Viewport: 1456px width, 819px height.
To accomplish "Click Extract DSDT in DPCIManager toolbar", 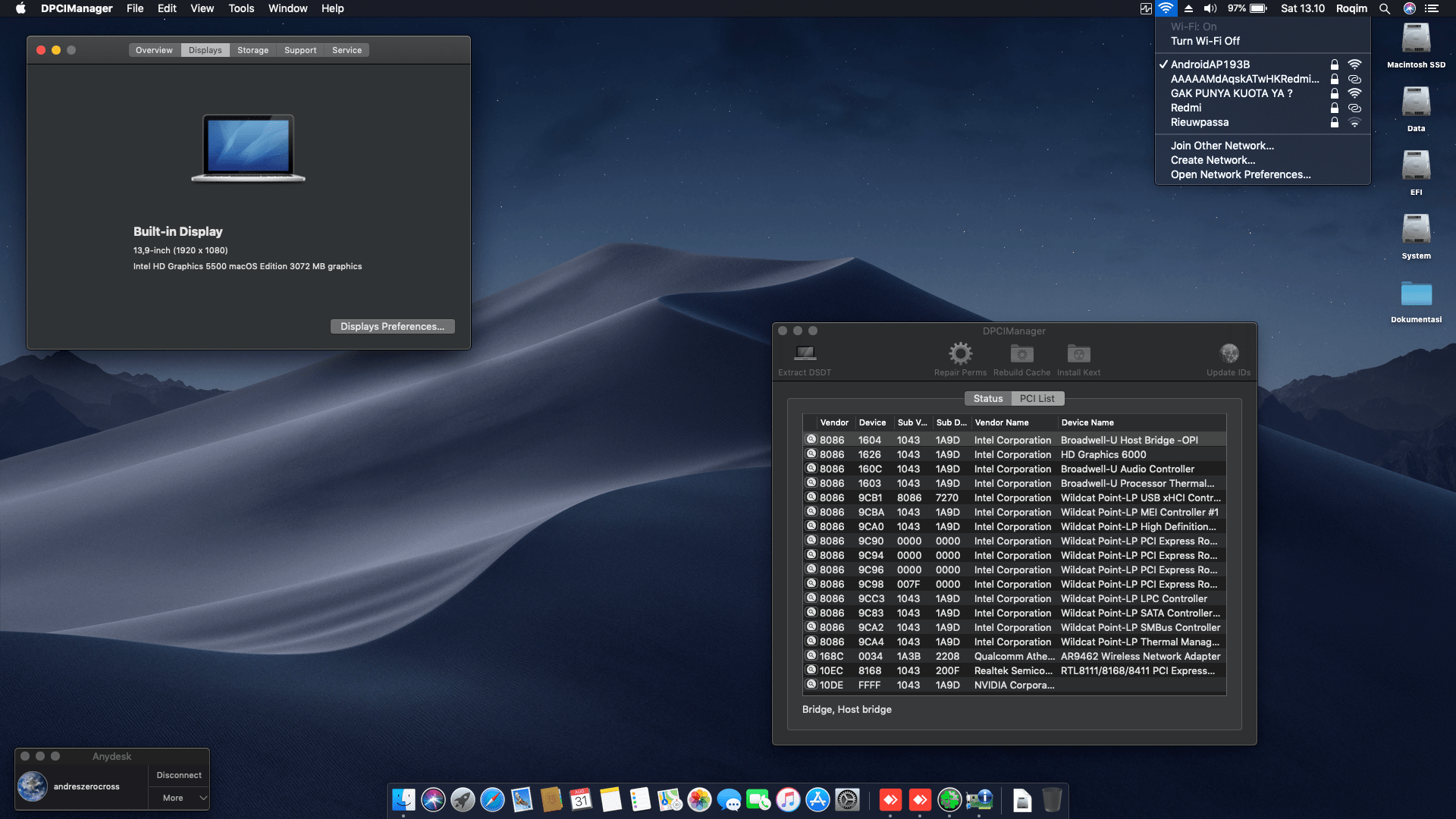I will (x=805, y=359).
